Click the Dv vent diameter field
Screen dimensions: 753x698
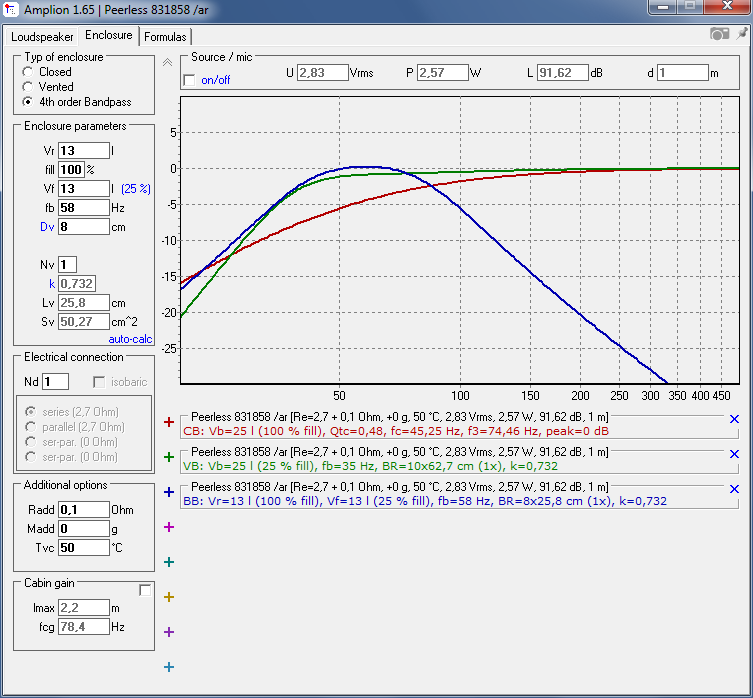coord(84,227)
